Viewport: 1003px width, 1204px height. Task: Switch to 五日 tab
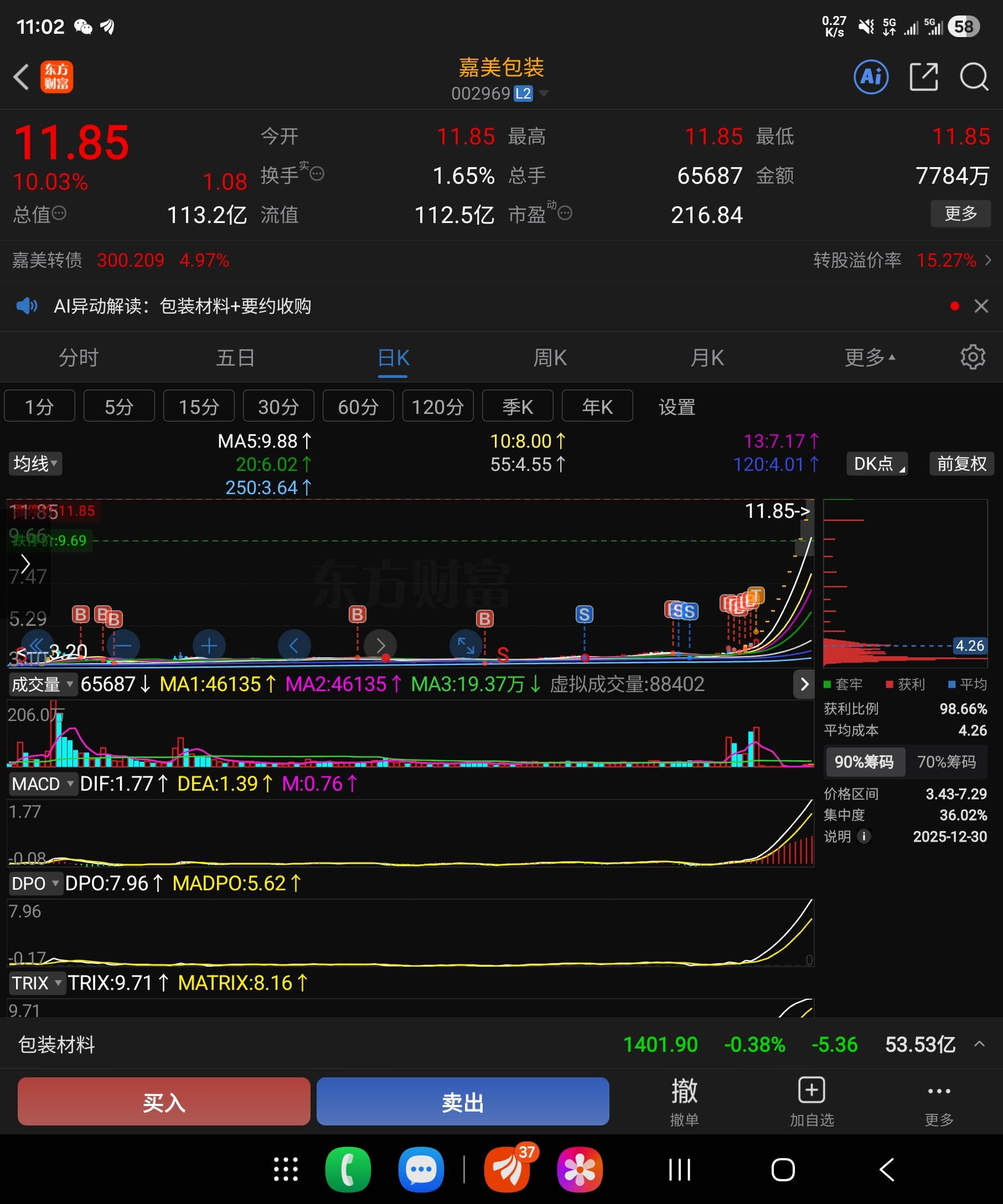(235, 357)
